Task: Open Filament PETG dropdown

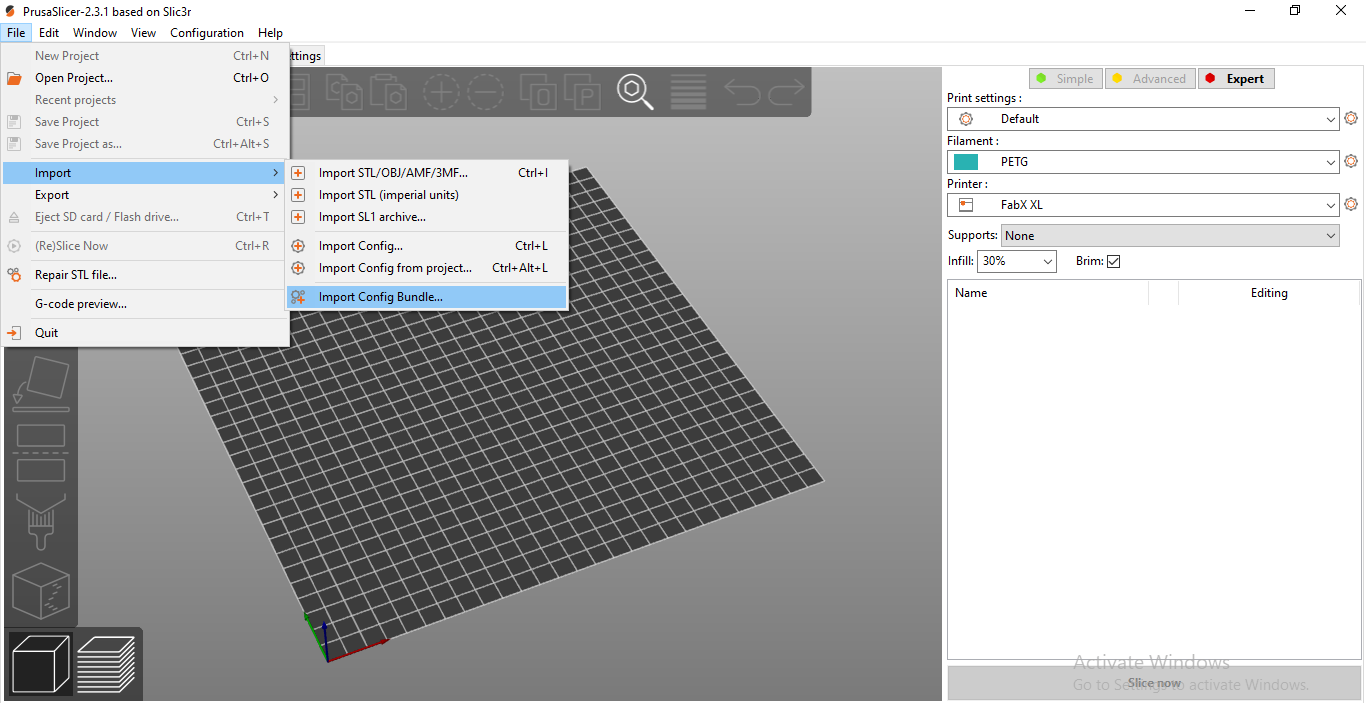Action: coord(1143,162)
